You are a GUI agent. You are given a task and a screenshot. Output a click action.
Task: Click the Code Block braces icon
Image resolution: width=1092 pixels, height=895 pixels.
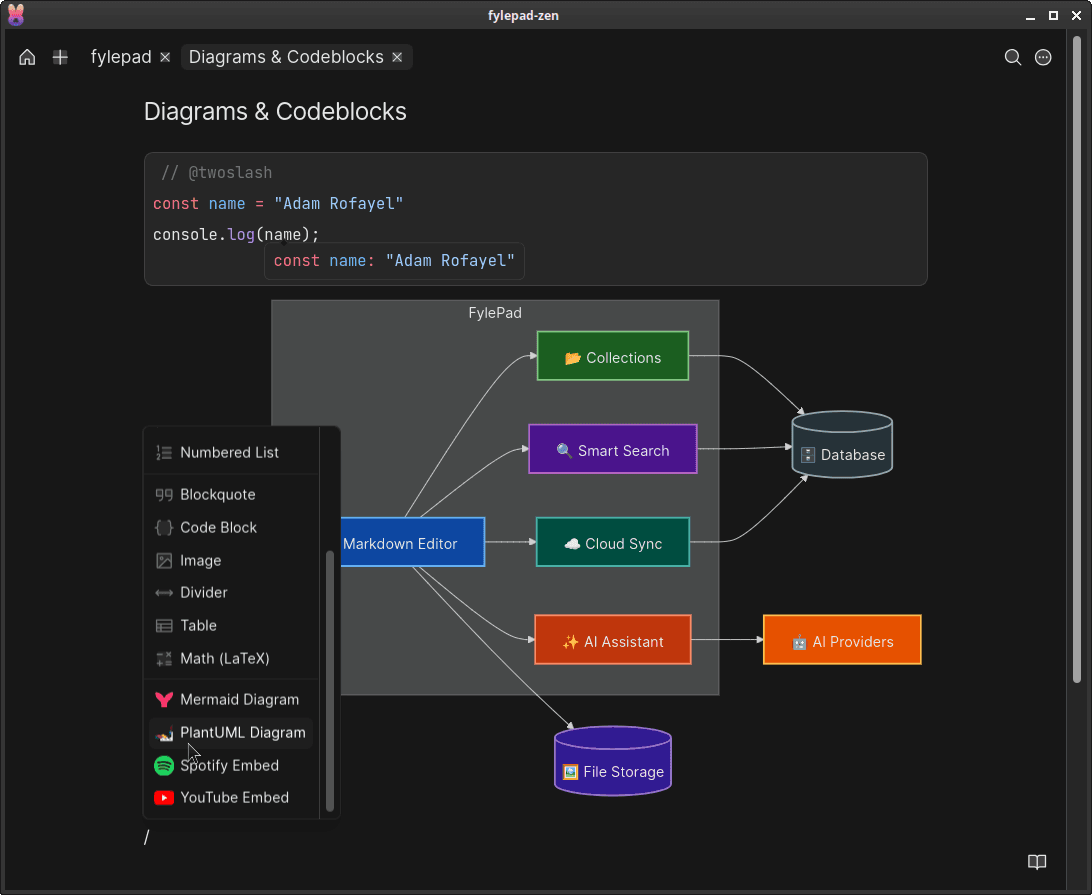[164, 527]
